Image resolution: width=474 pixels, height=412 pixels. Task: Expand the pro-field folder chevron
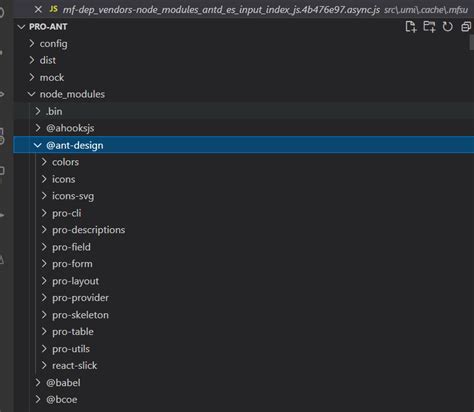(44, 247)
